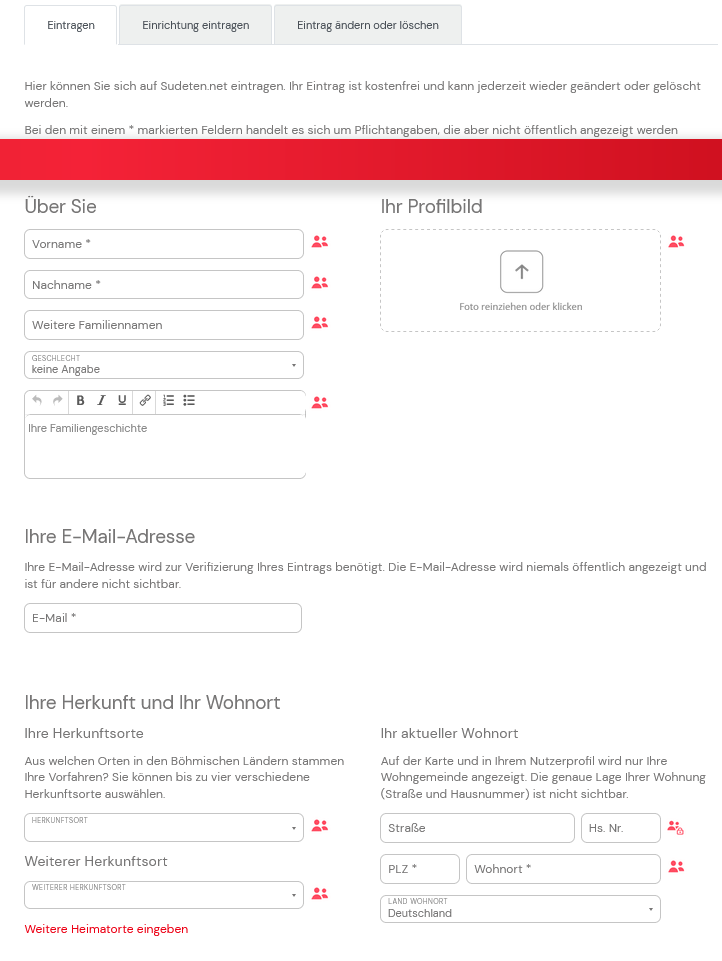The image size is (722, 961).
Task: Insert a numbered list in editor
Action: click(x=169, y=400)
